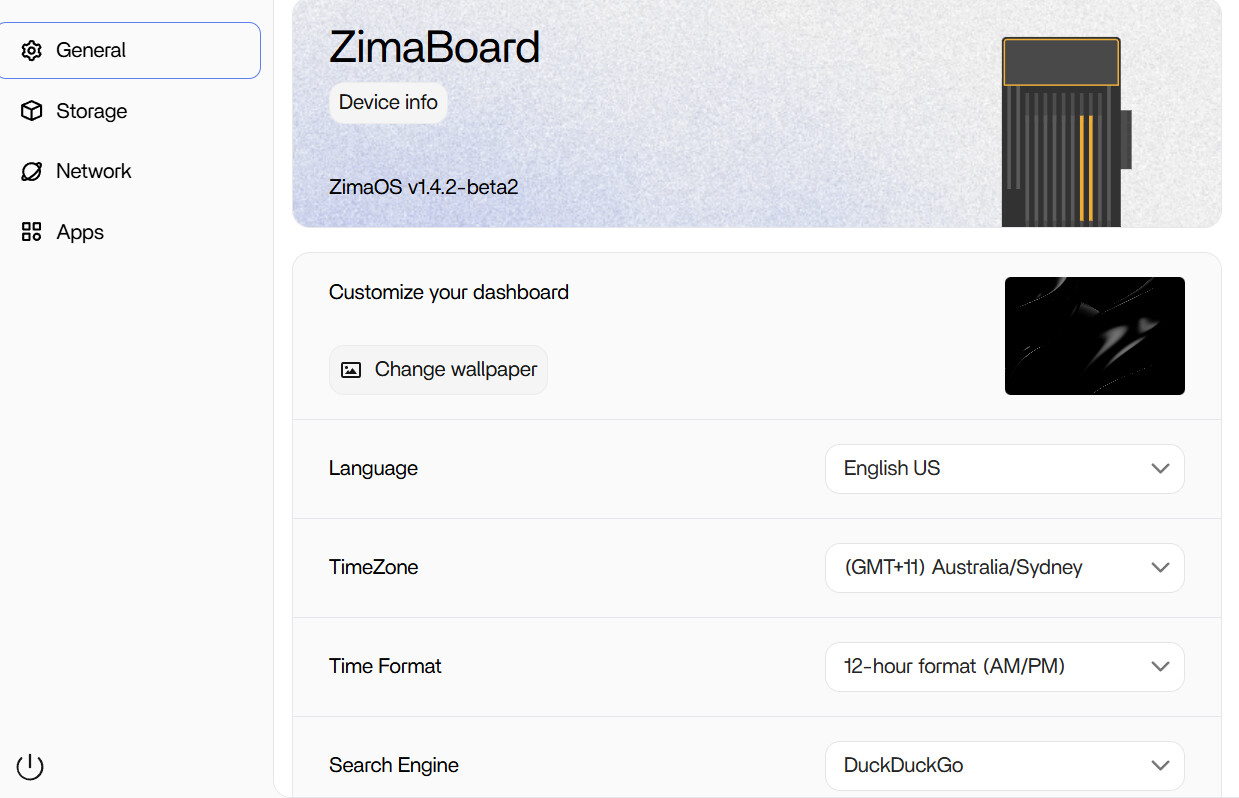
Task: Click the Customize your dashboard heading
Action: tap(449, 292)
